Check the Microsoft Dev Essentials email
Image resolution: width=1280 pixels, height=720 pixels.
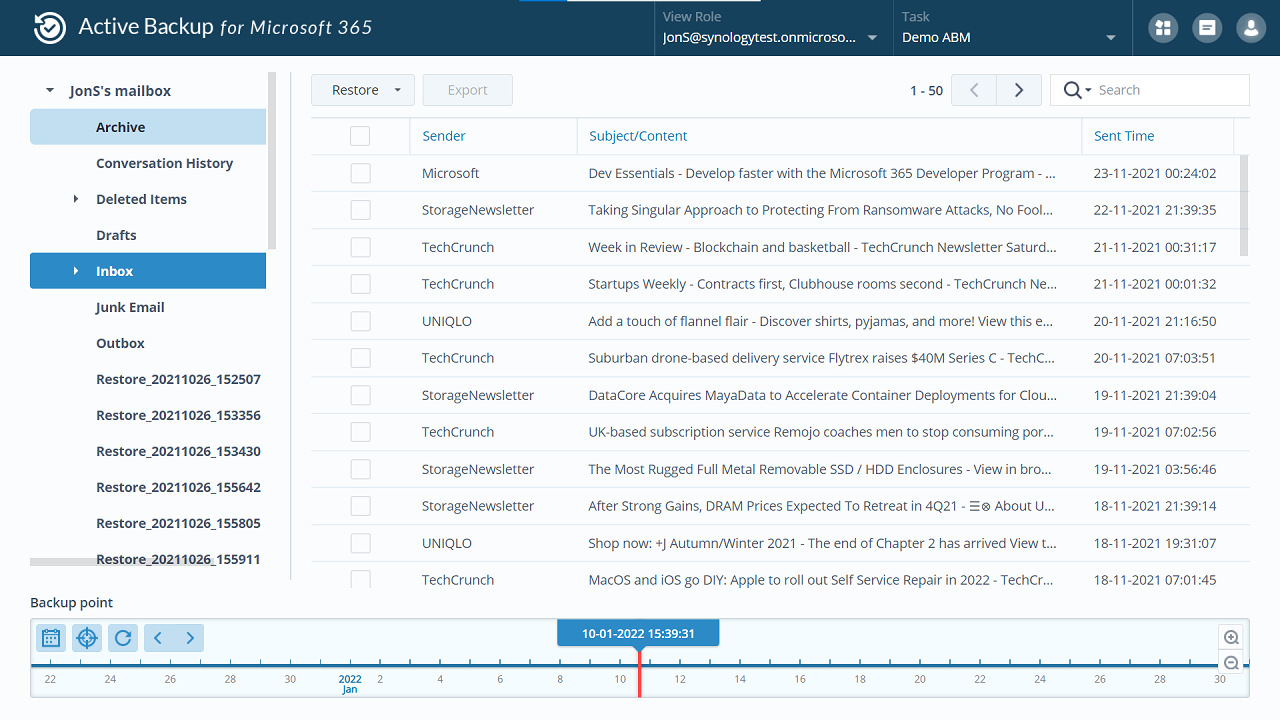[x=360, y=173]
